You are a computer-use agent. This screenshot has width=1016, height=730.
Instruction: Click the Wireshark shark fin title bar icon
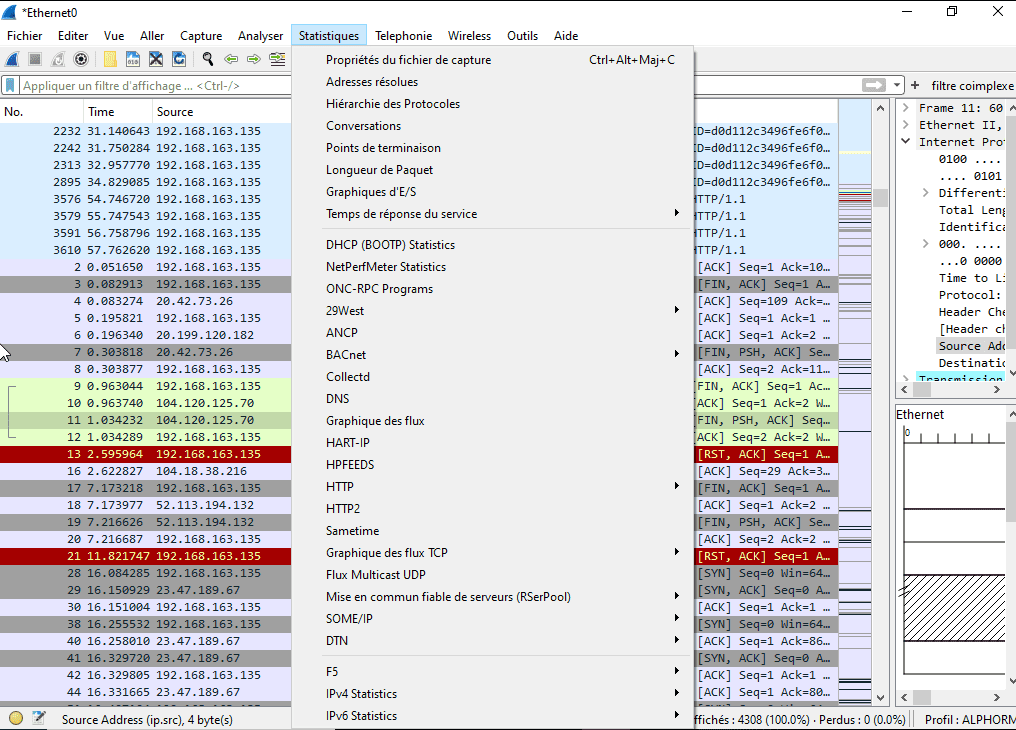(9, 12)
